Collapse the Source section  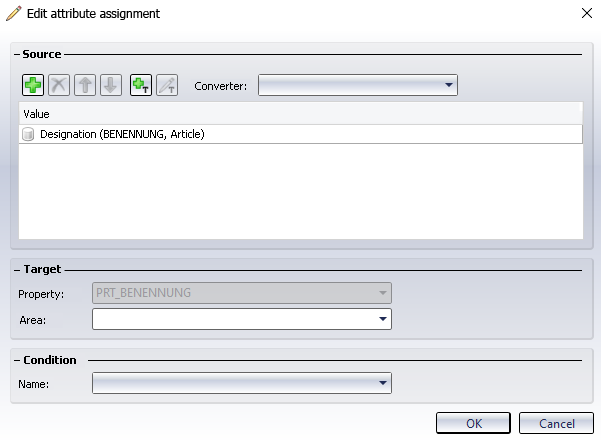click(x=17, y=54)
